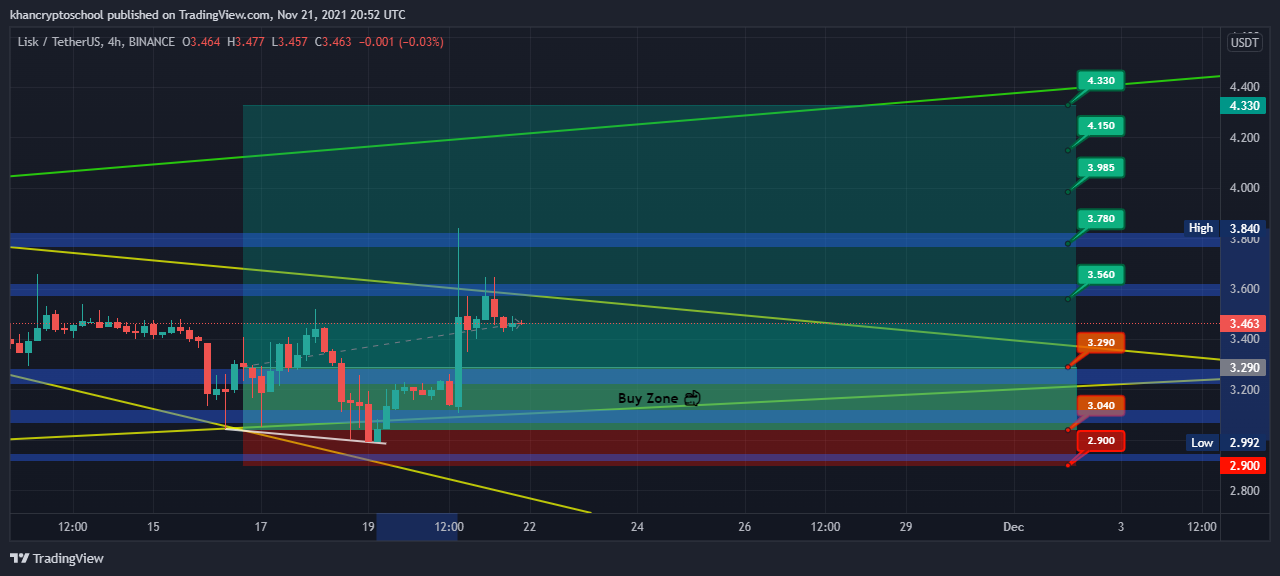Click the High label near price axis

pyautogui.click(x=1201, y=228)
